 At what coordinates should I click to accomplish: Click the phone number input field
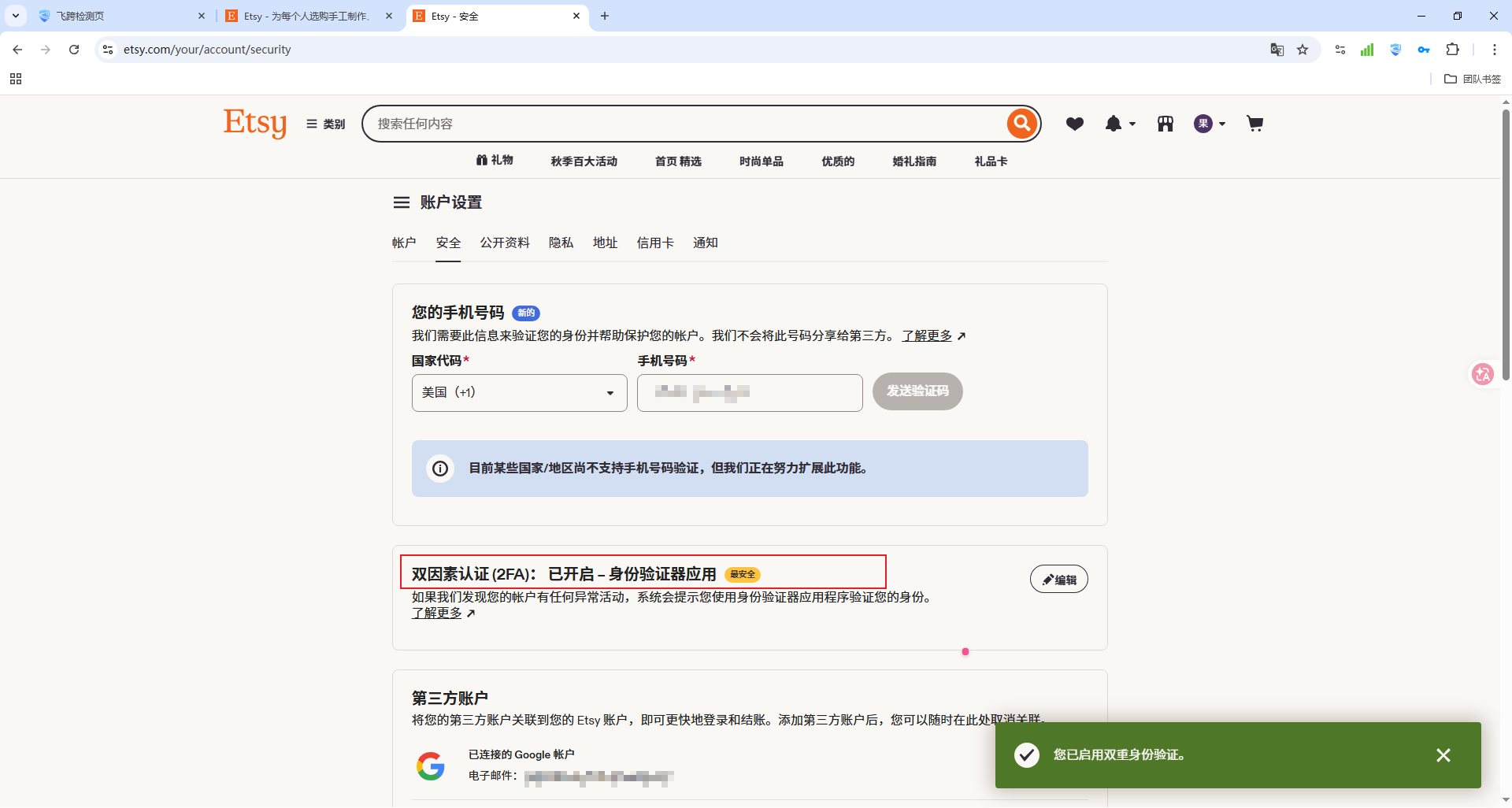click(750, 392)
